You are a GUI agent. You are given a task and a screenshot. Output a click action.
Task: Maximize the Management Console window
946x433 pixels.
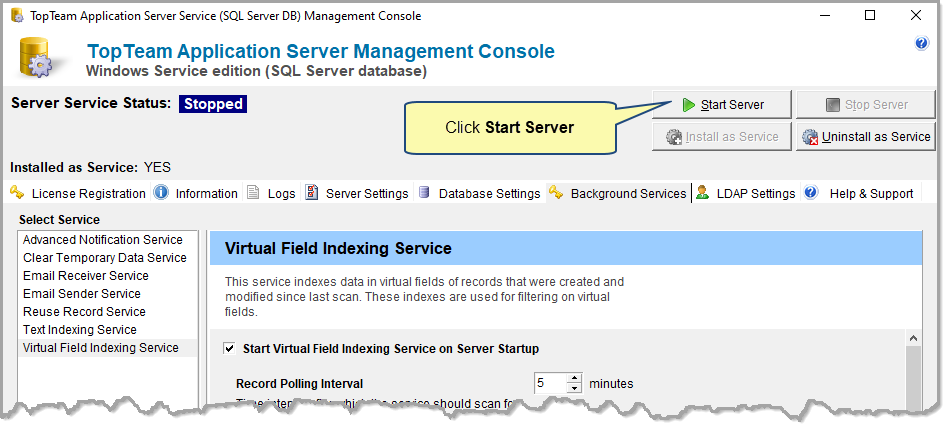[869, 16]
